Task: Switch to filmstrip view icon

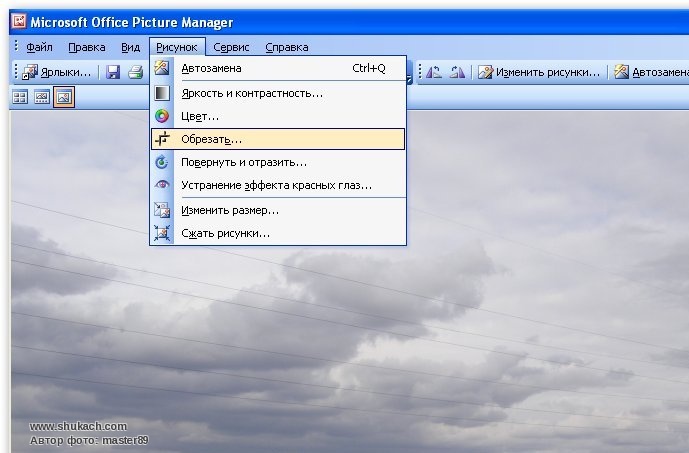Action: [x=42, y=97]
